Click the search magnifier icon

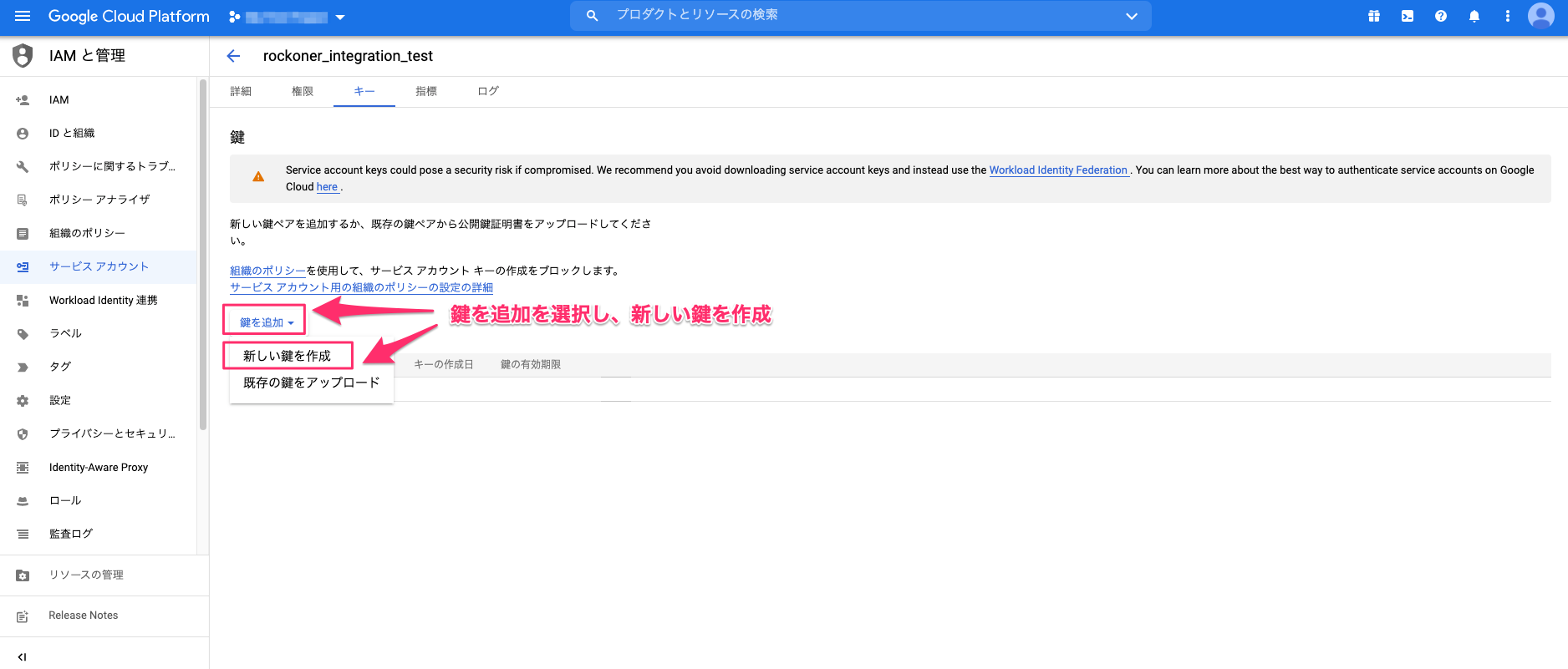[x=592, y=16]
